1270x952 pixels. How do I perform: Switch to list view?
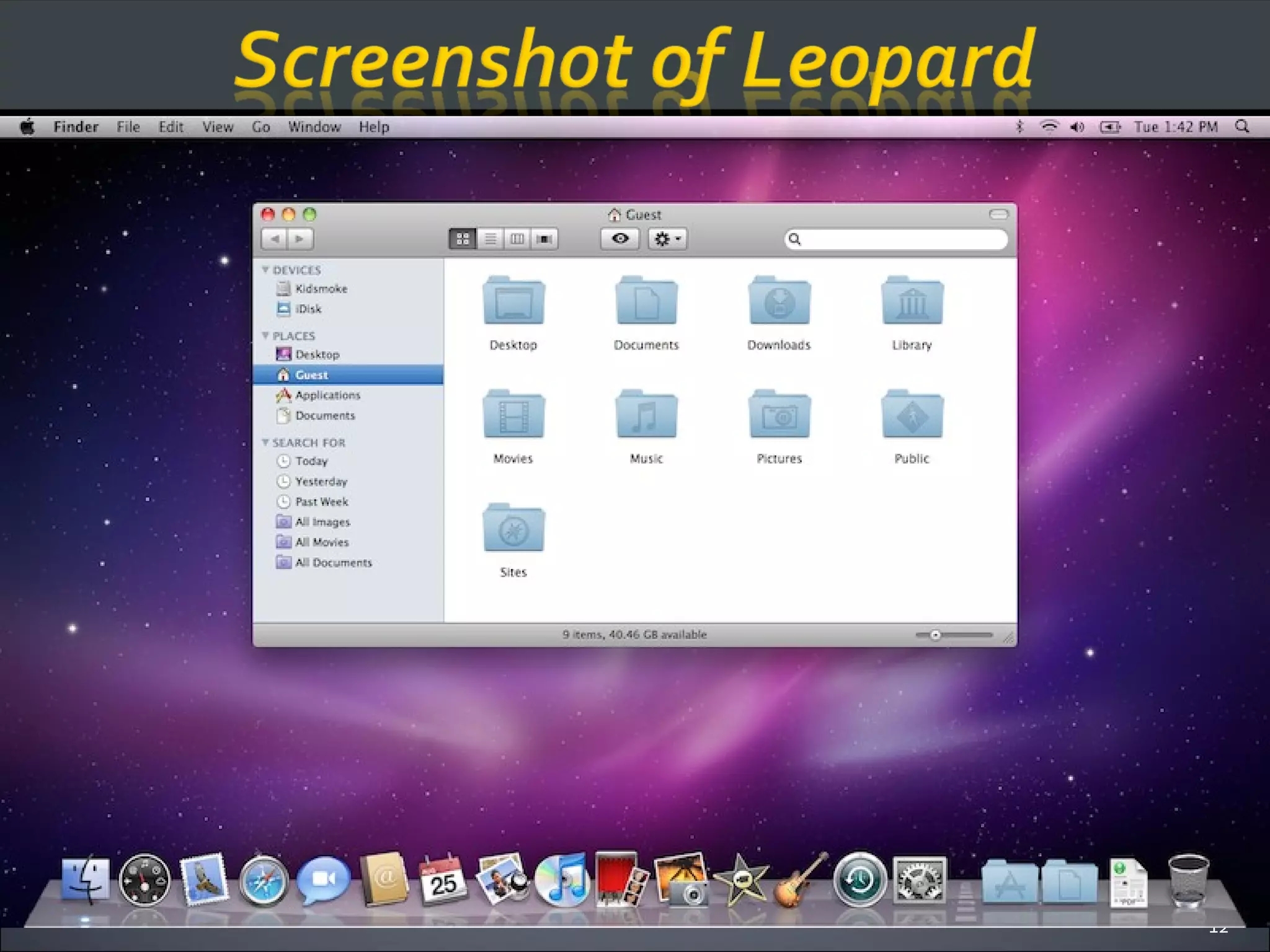(x=490, y=239)
